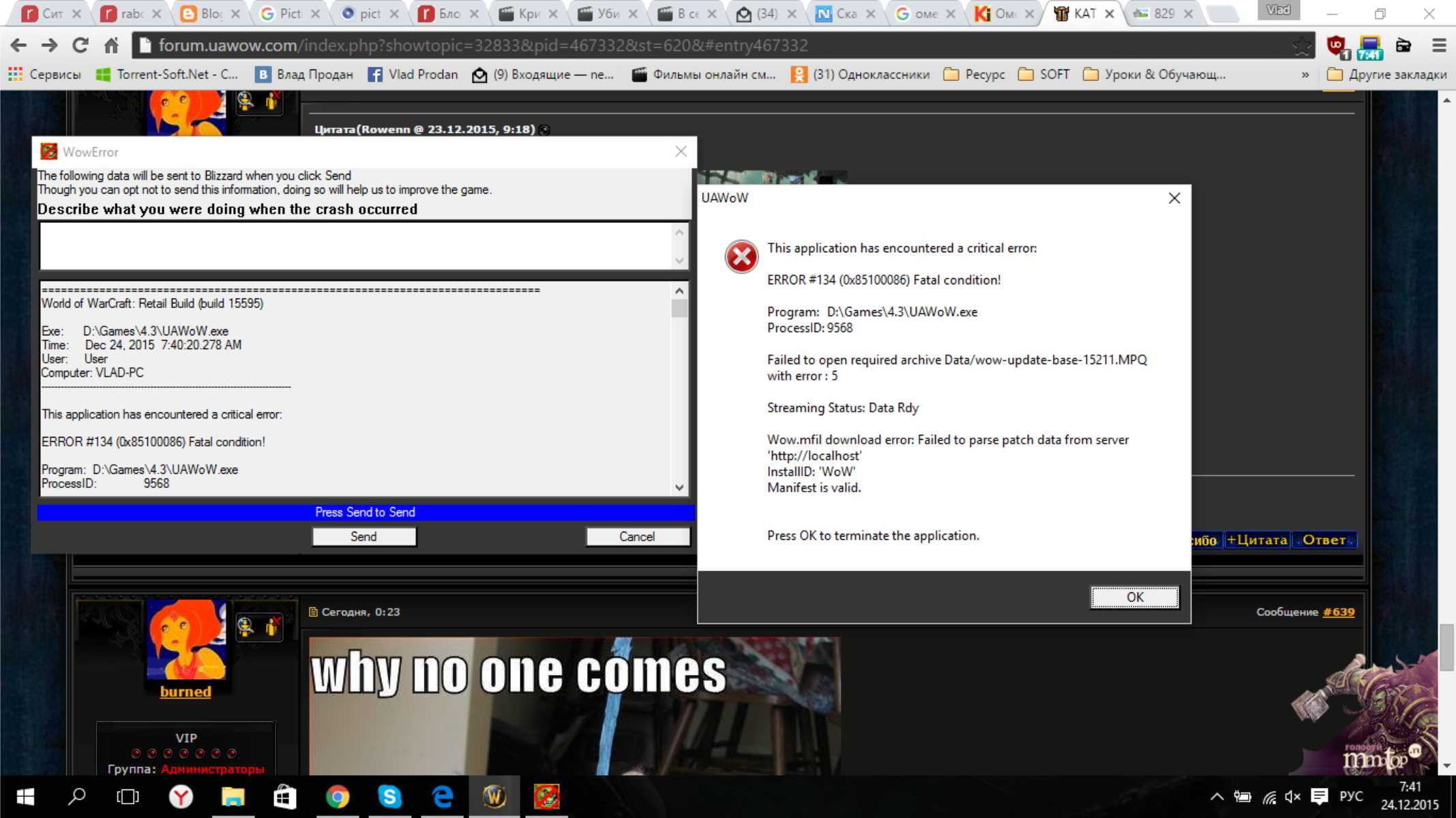This screenshot has width=1456, height=818.
Task: Click the browser home icon
Action: tap(111, 46)
